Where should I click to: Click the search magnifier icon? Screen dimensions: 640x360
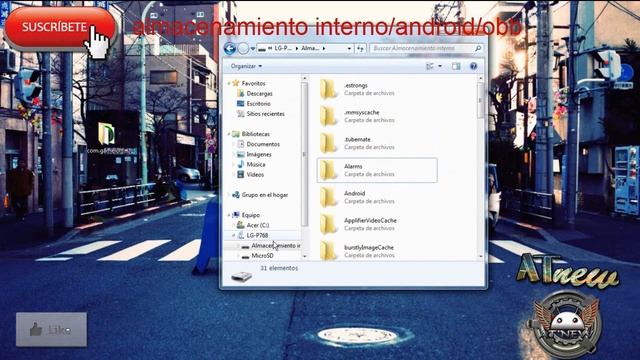478,49
